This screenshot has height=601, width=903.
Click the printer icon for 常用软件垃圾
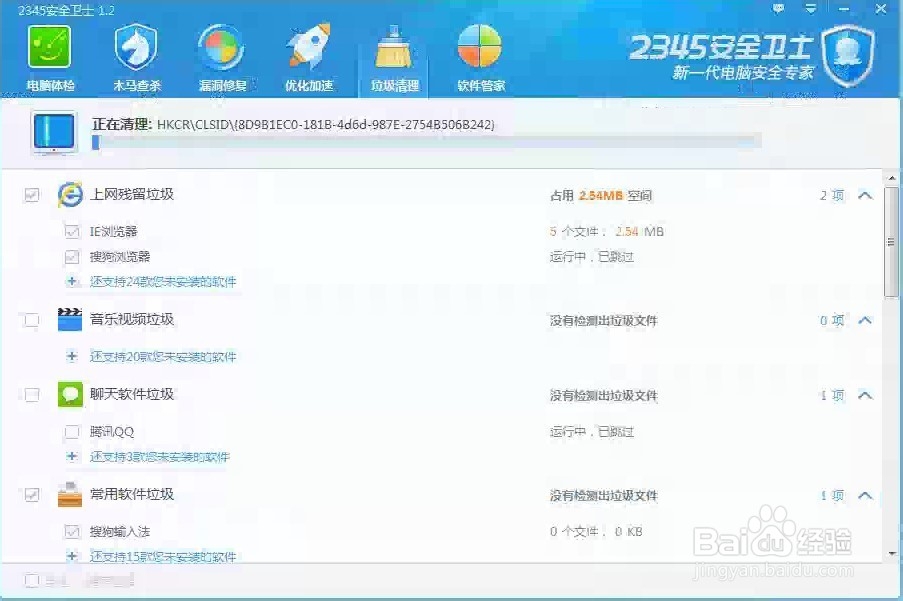click(70, 495)
